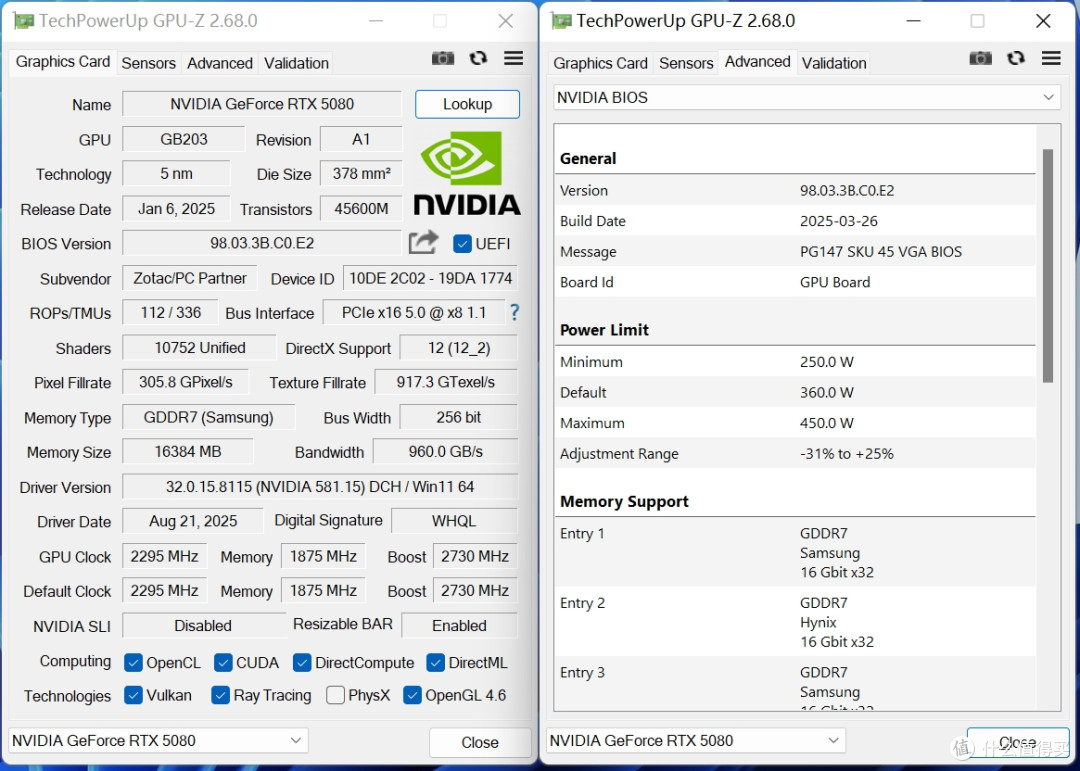Select Advanced tab in right window
Image resolution: width=1080 pixels, height=771 pixels.
point(757,62)
